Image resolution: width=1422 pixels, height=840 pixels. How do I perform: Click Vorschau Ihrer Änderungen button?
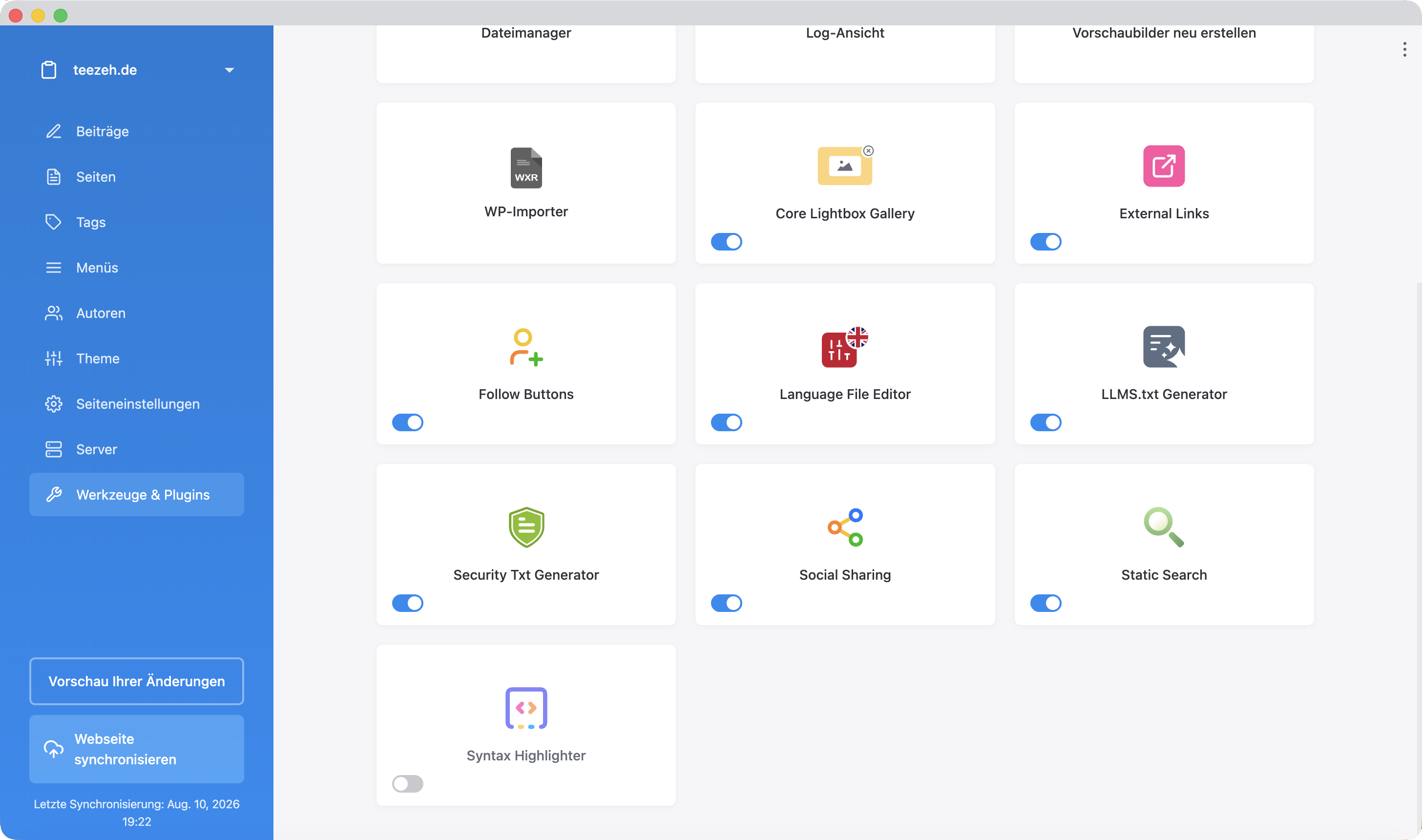point(136,681)
